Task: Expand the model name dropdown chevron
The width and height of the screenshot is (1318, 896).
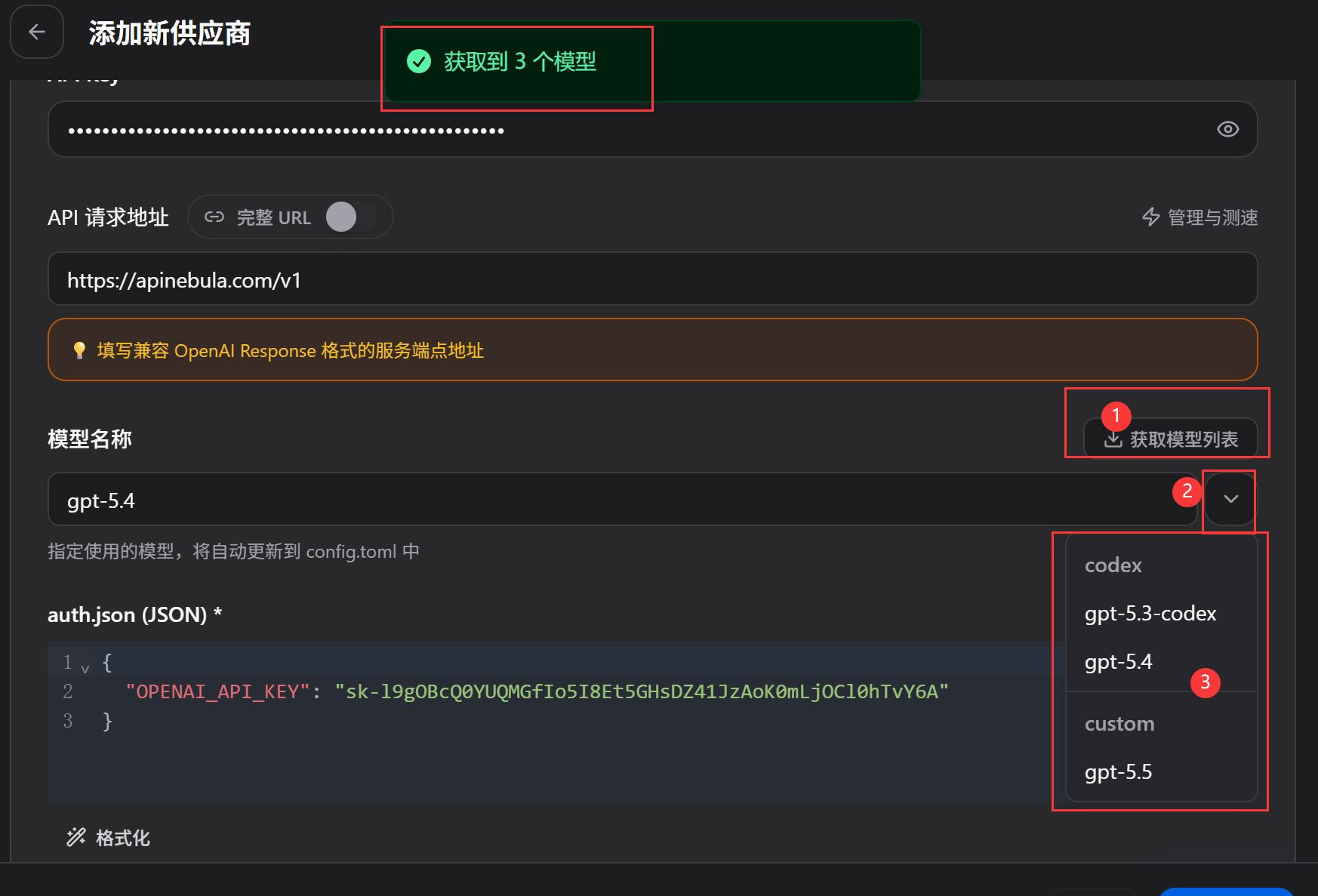Action: pos(1230,499)
